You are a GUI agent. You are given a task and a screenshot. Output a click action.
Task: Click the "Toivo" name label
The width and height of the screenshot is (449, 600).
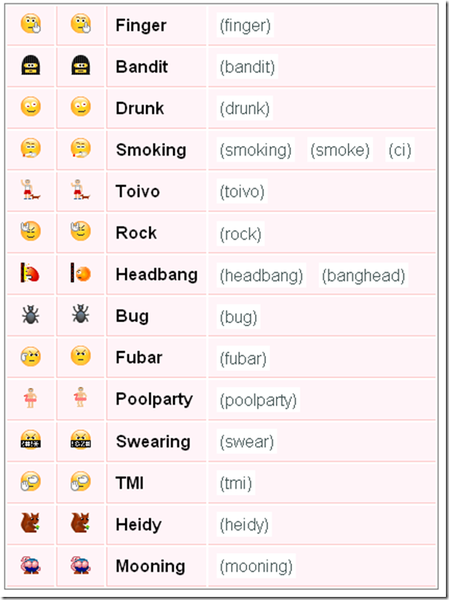137,191
